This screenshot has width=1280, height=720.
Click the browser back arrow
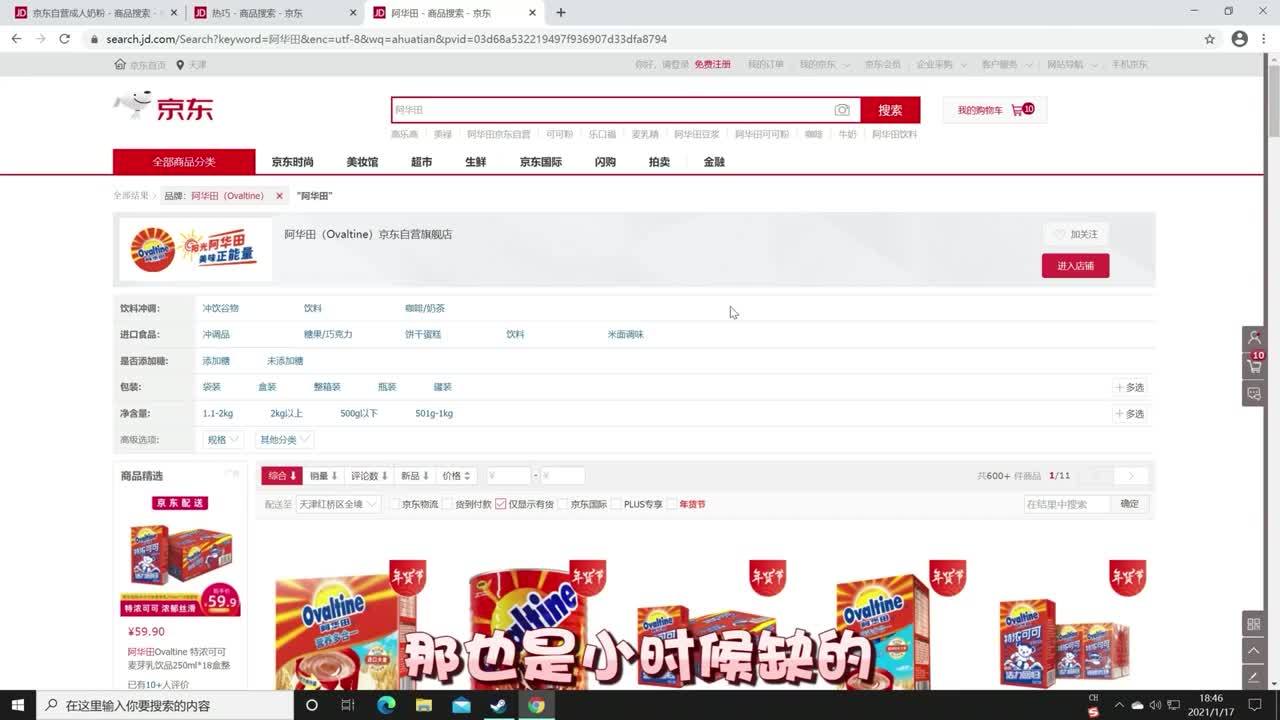click(16, 39)
